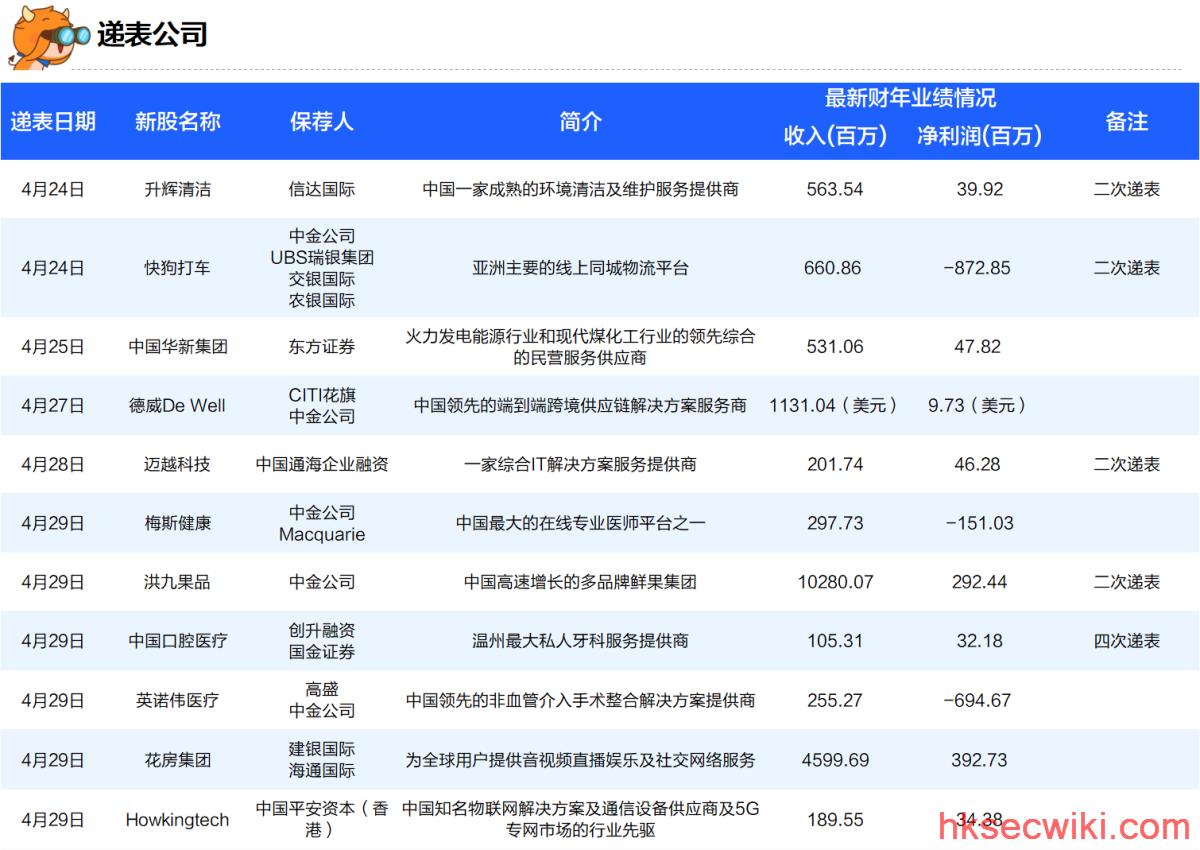Click net profit value 392.73

979,760
